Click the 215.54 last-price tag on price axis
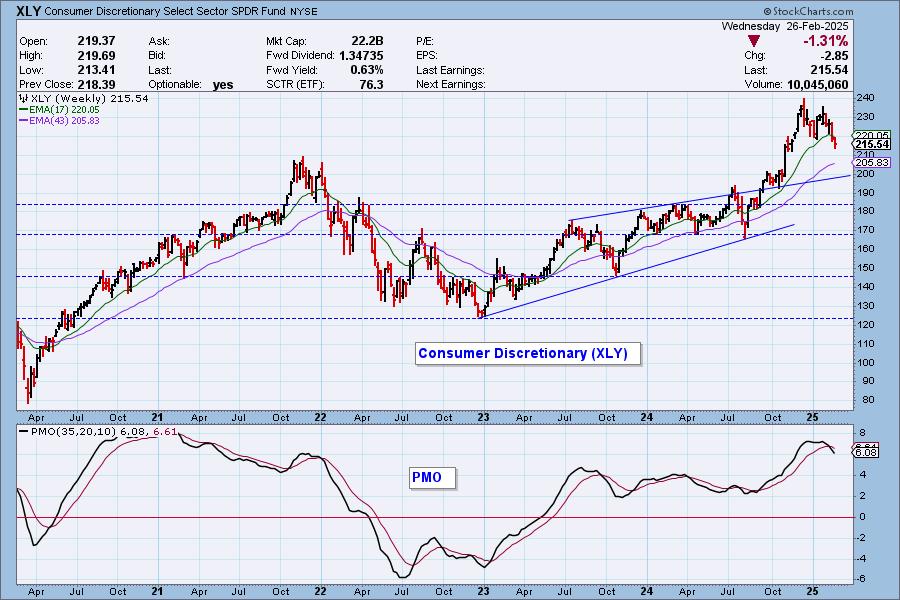 pos(872,144)
